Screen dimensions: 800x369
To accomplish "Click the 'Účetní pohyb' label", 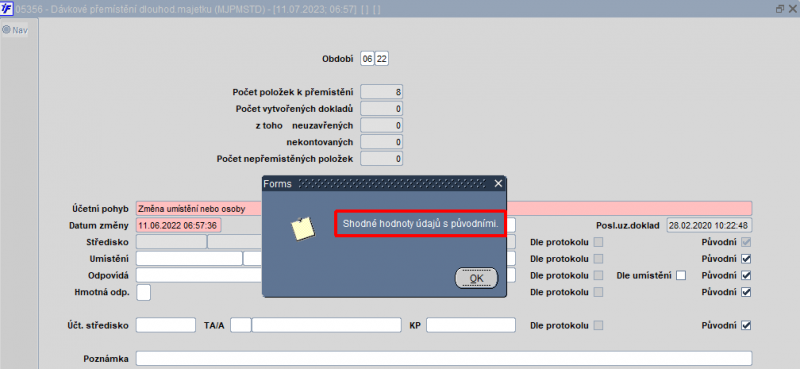I will tap(101, 209).
